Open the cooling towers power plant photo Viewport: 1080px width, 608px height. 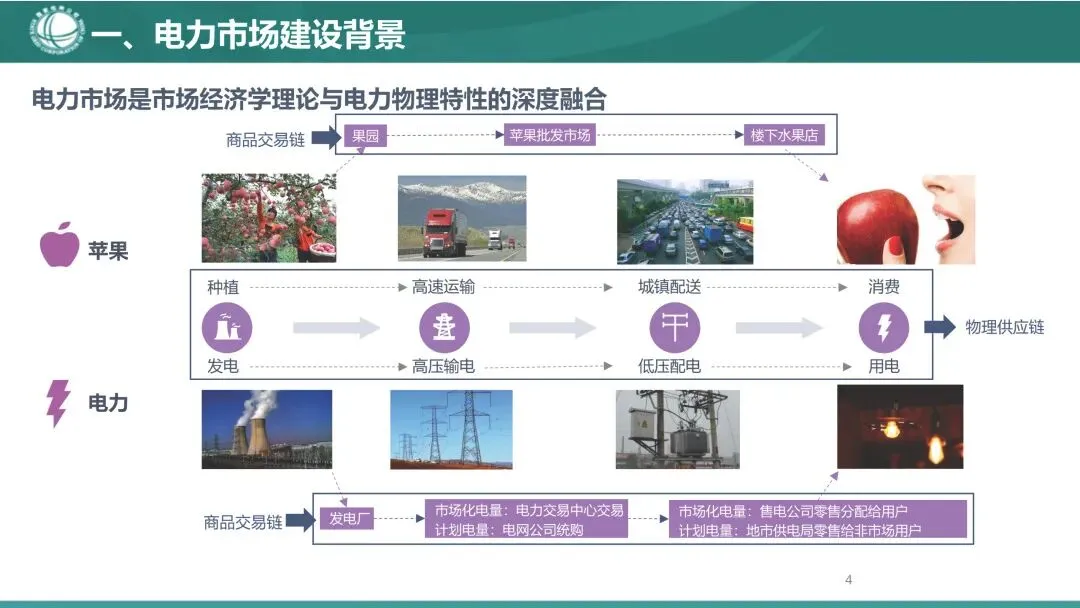[267, 429]
